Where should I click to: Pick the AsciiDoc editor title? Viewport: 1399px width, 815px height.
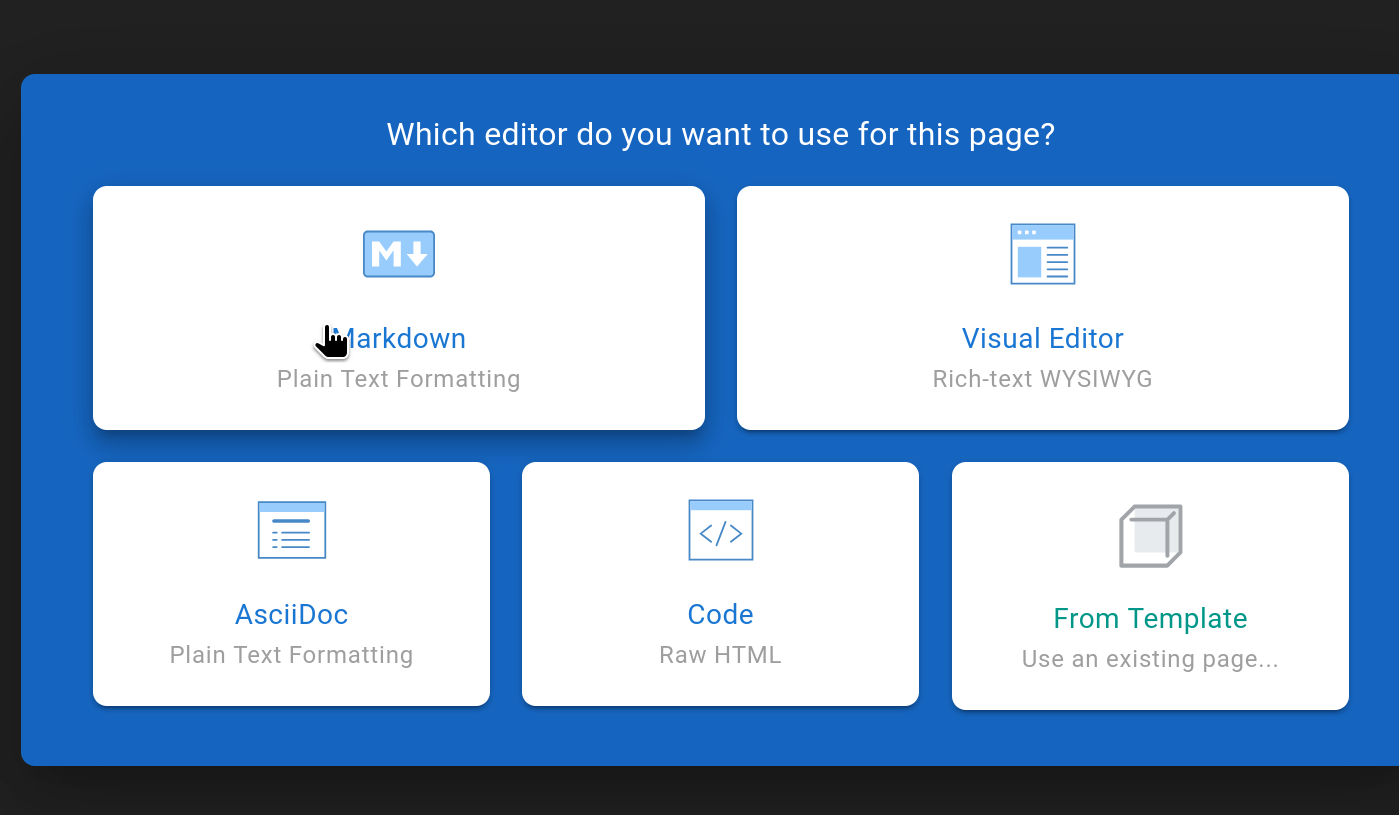click(x=292, y=614)
